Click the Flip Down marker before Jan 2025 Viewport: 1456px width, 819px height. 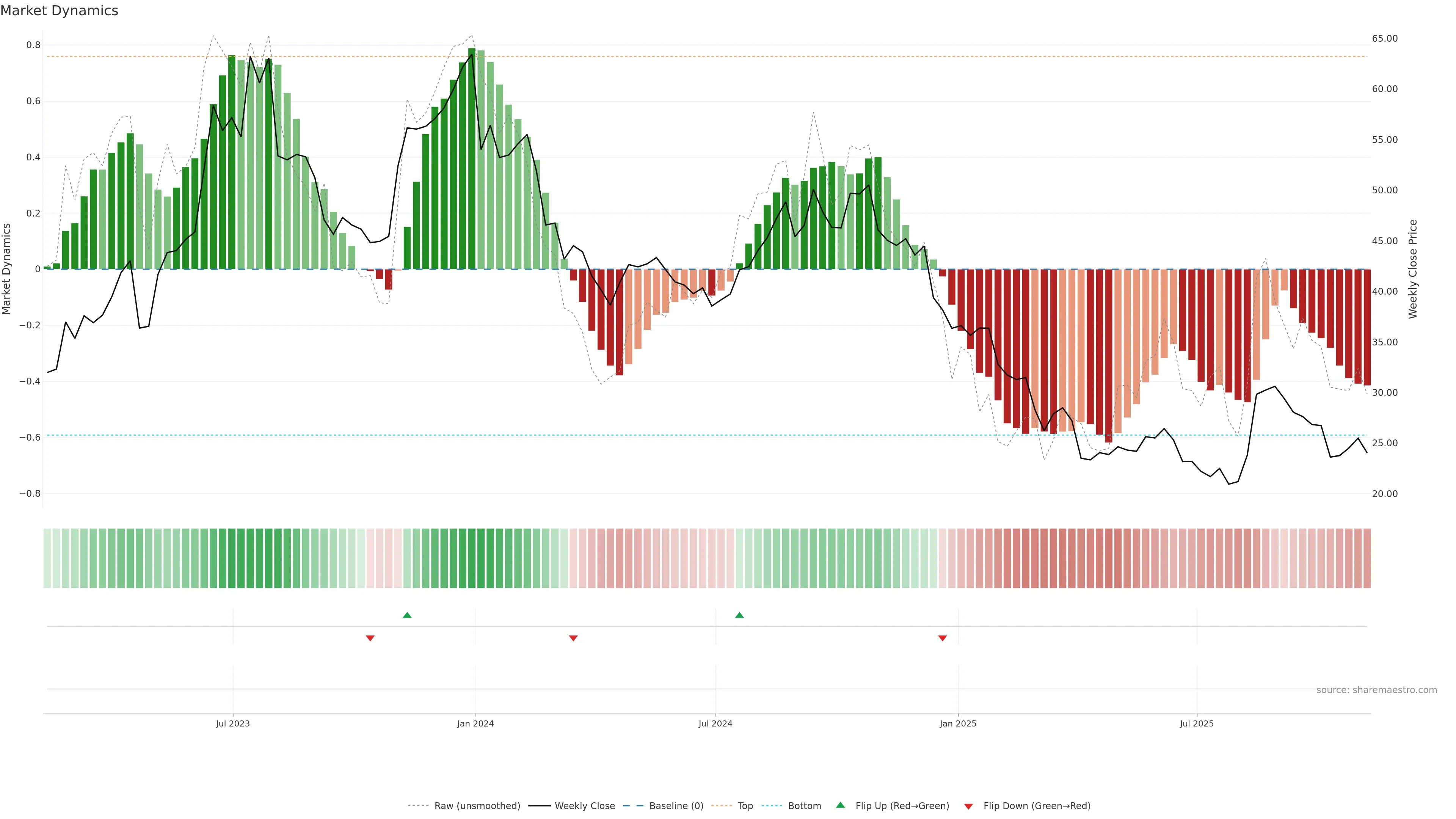tap(942, 638)
